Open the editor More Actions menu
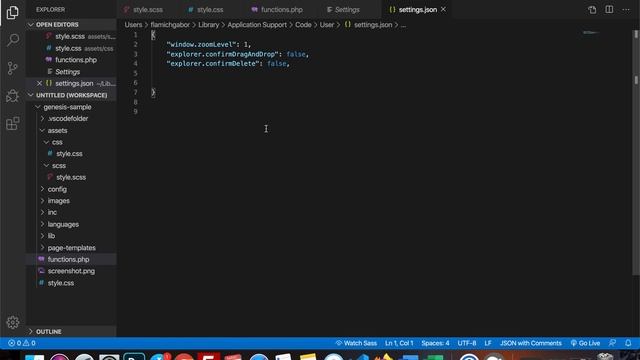640x360 pixels. coord(626,9)
